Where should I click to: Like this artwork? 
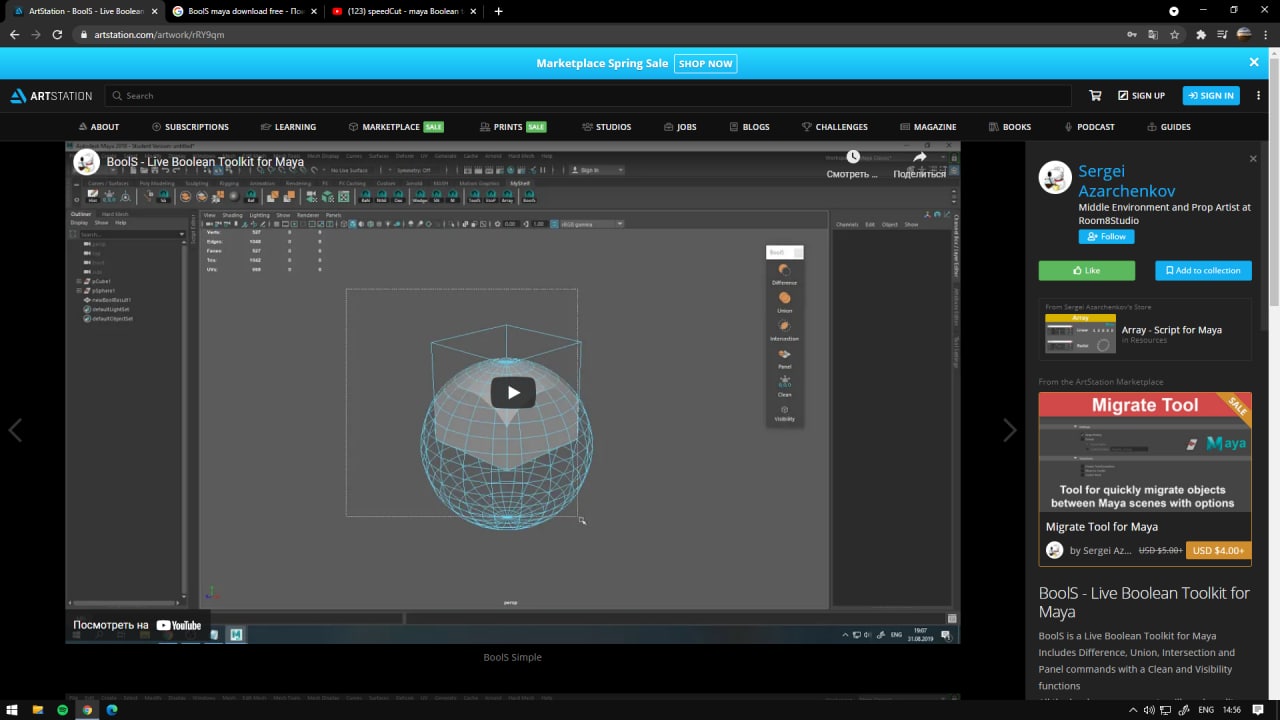point(1086,270)
